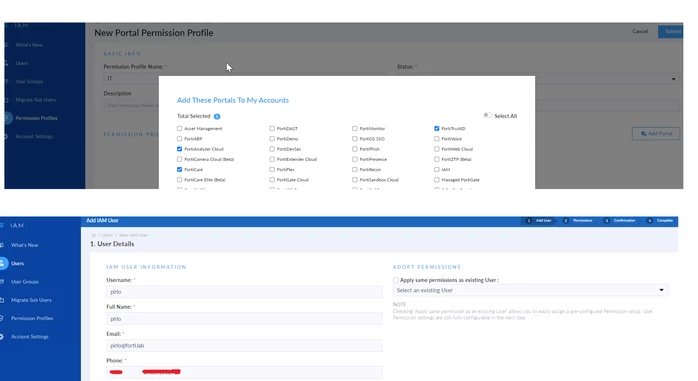Check the FortiABP portal checkbox

click(x=179, y=139)
